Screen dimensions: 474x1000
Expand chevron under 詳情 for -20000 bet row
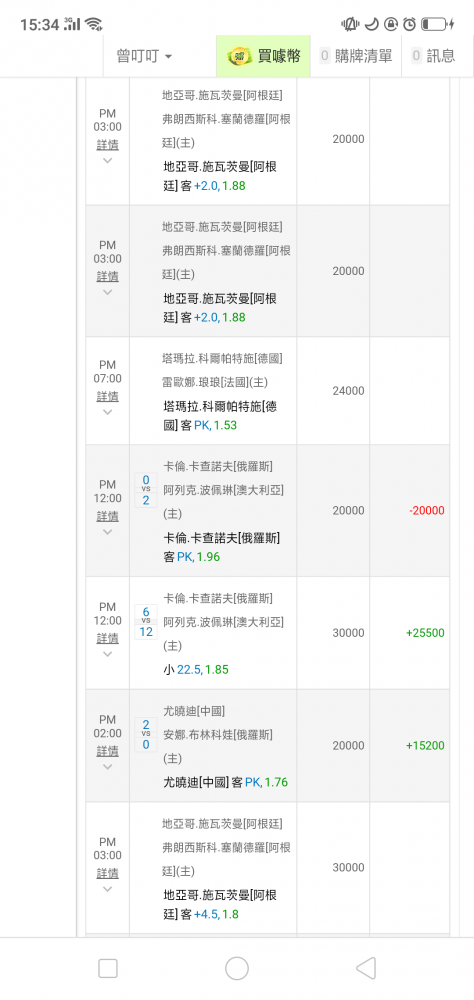[107, 532]
